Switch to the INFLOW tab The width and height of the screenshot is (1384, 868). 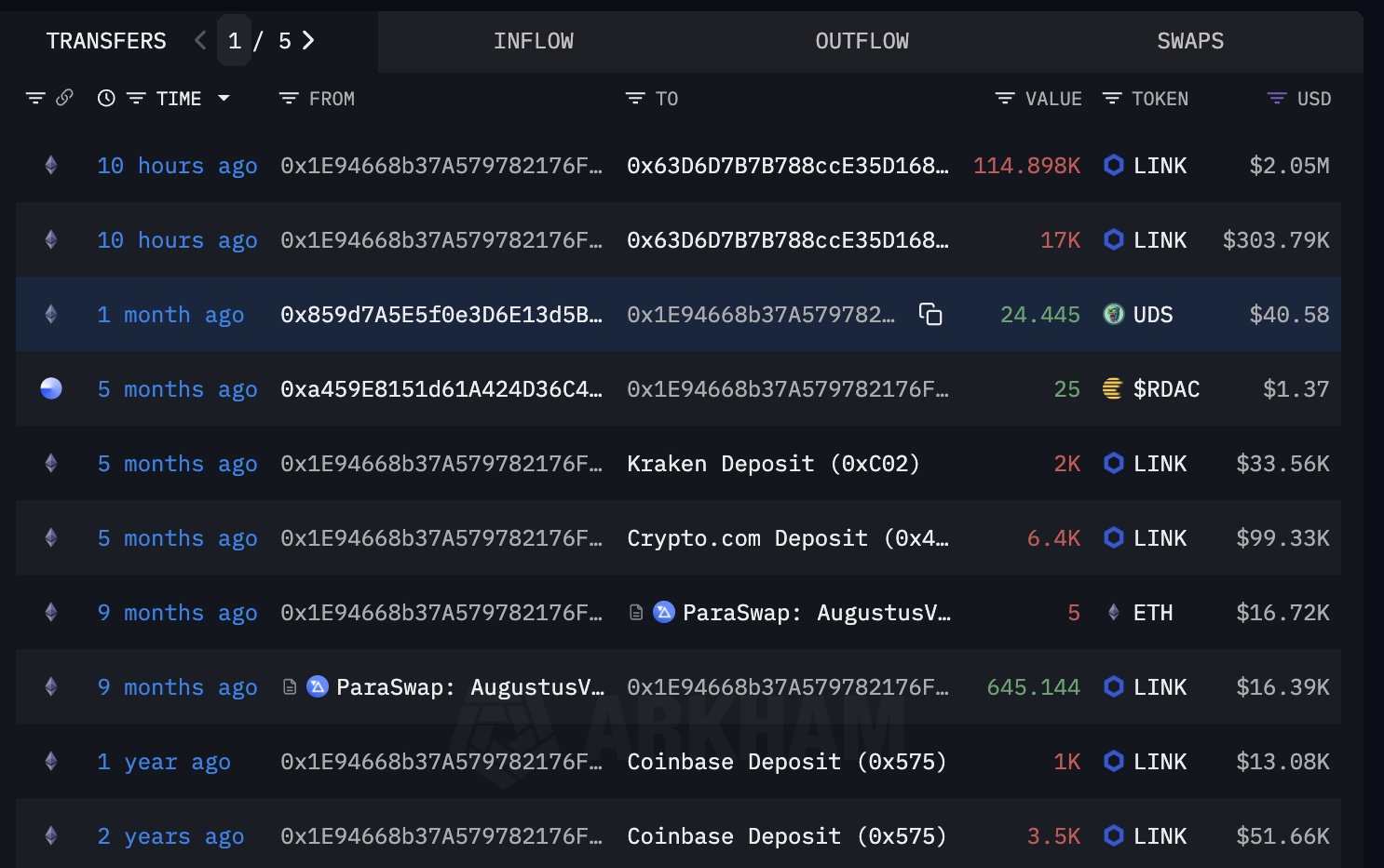pyautogui.click(x=534, y=41)
